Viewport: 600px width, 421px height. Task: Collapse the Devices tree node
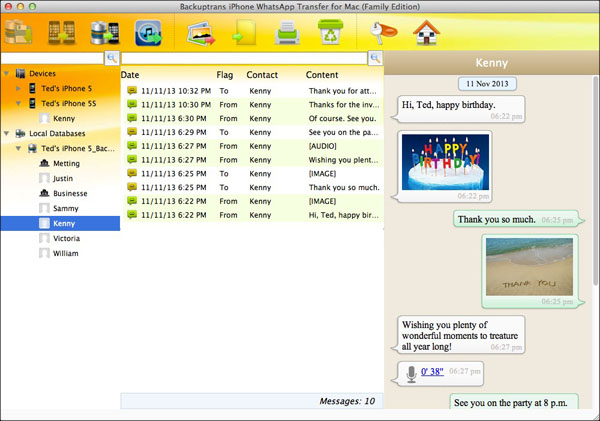pyautogui.click(x=7, y=73)
